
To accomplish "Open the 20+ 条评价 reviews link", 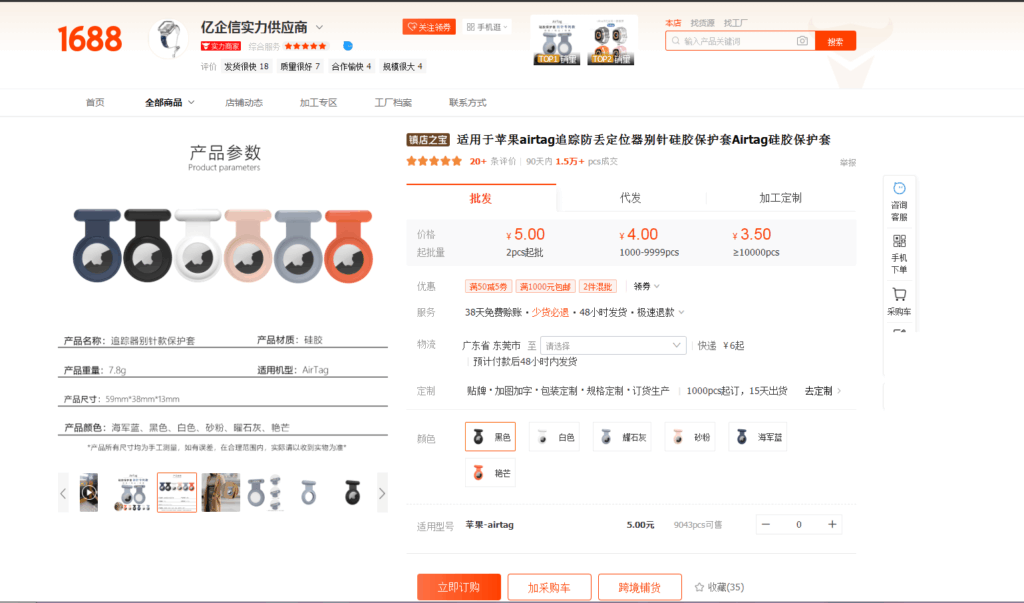I will click(493, 161).
